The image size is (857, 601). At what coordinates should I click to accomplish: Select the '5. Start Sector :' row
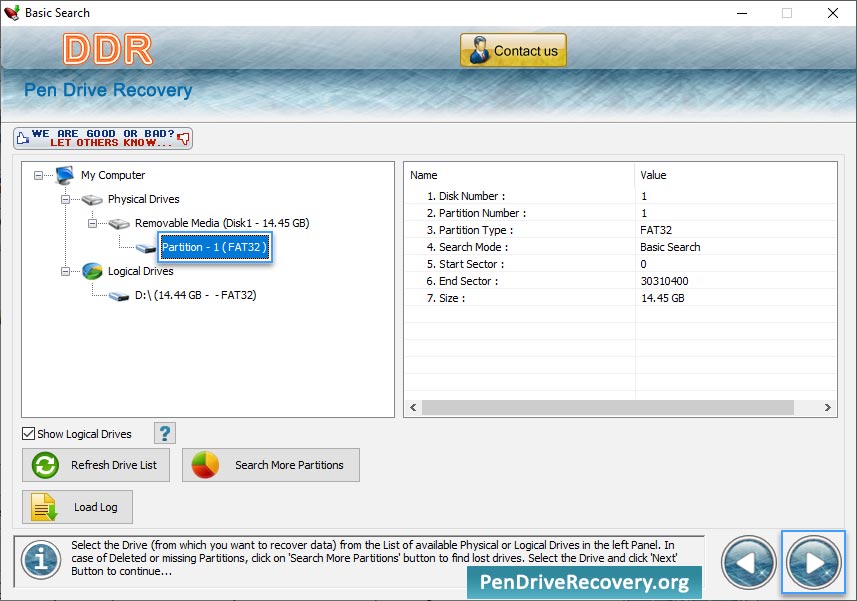click(621, 263)
